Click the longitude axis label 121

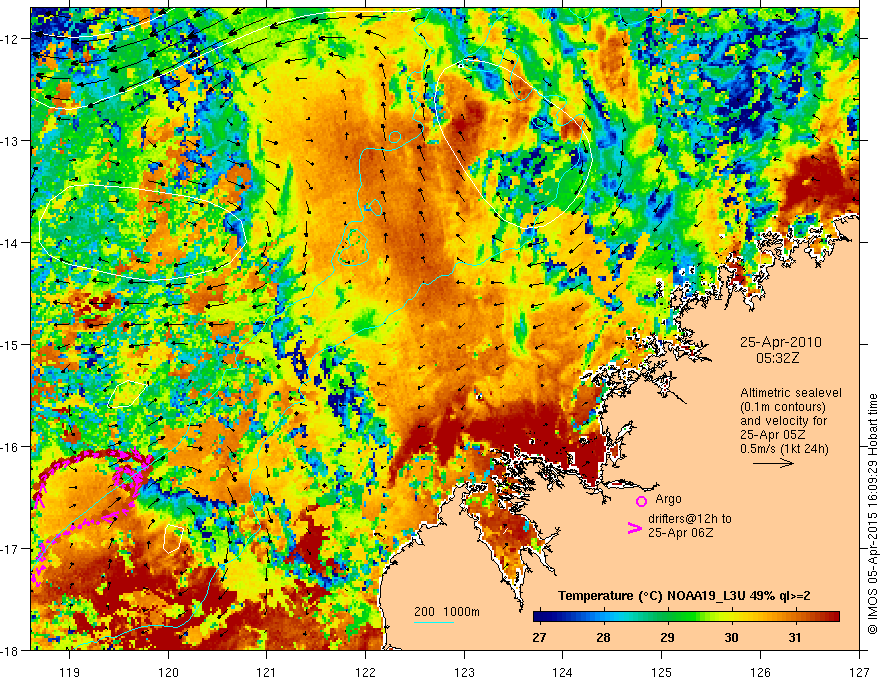[x=267, y=672]
